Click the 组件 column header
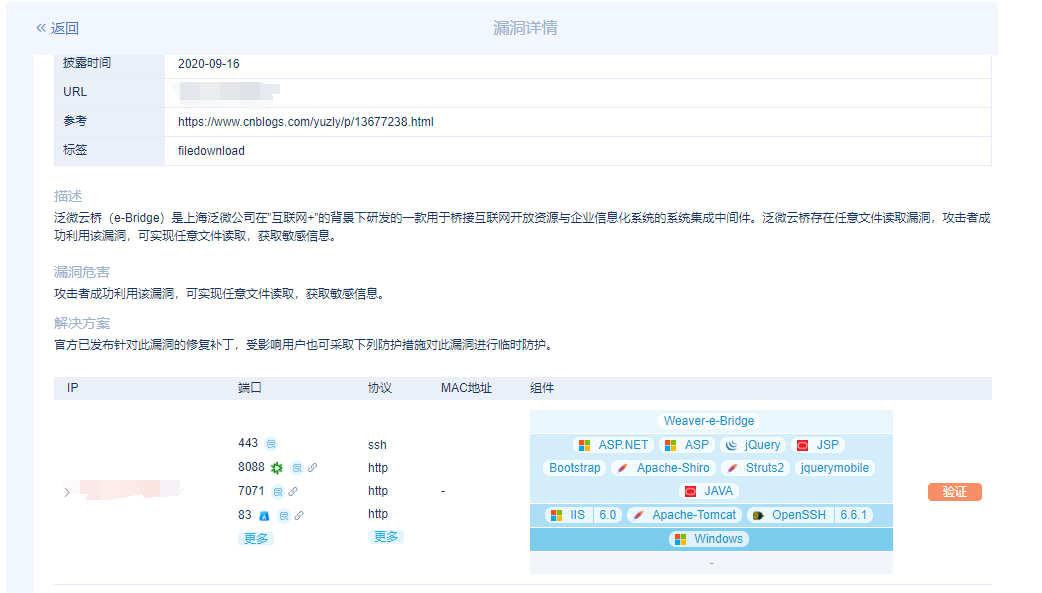Viewport: 1042px width, 593px height. (542, 388)
